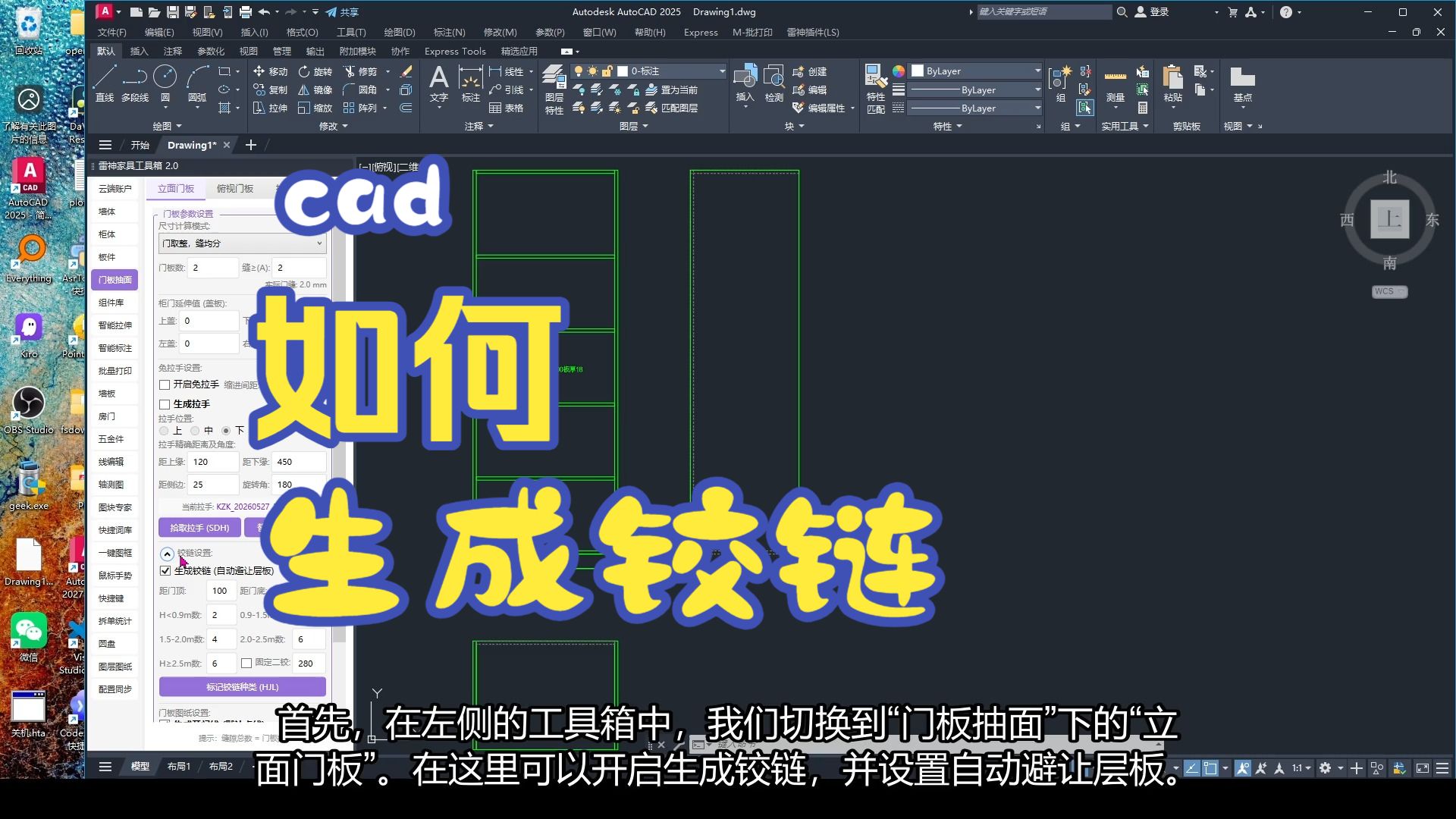Expand the 注释 panel dropdown
This screenshot has height=819, width=1456.
pyautogui.click(x=479, y=126)
